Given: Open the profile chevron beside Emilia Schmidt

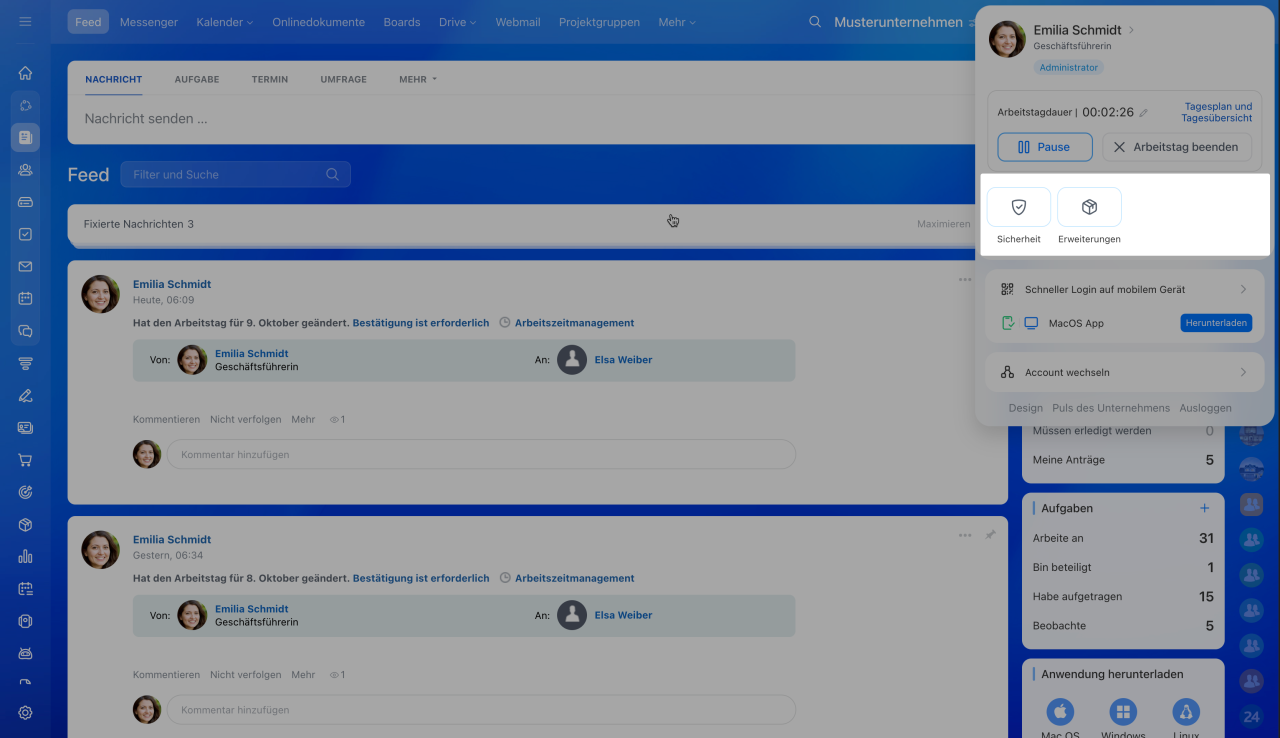Looking at the screenshot, I should pos(1131,30).
